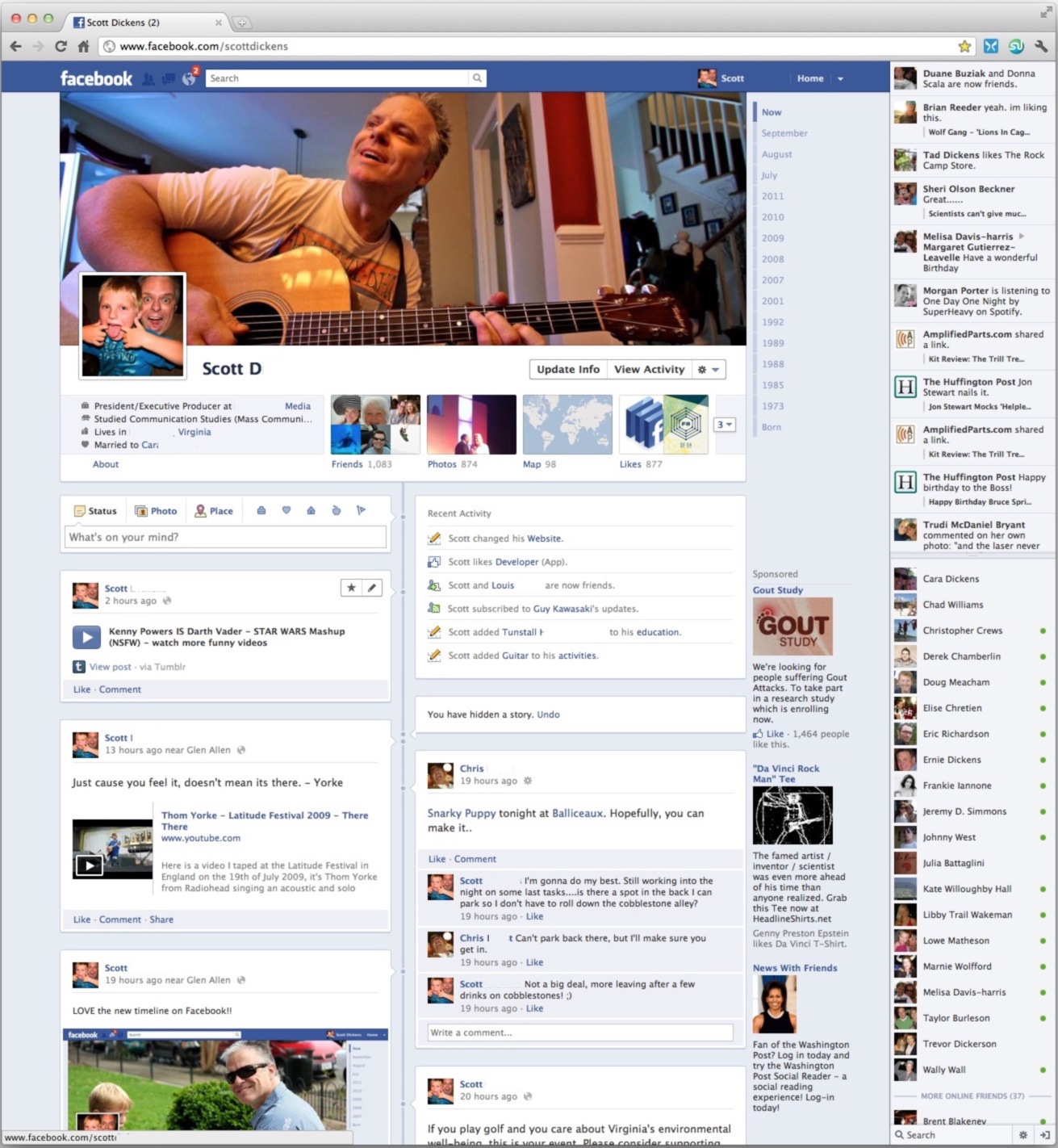
Task: Click the browser home icon
Action: click(x=83, y=46)
